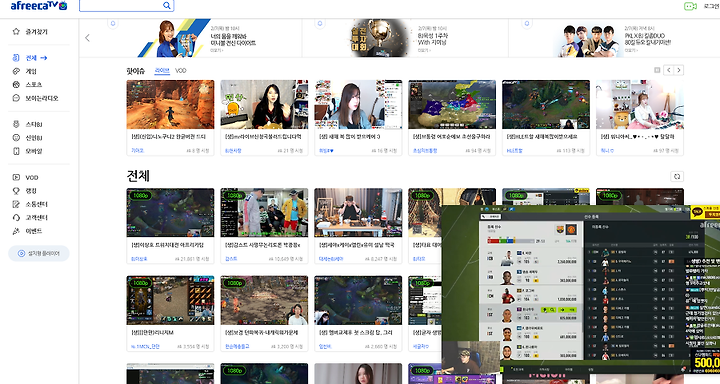Viewport: 720px width, 384px height.
Task: Switch to 라이브 tab in 핫이슈
Action: pyautogui.click(x=162, y=71)
